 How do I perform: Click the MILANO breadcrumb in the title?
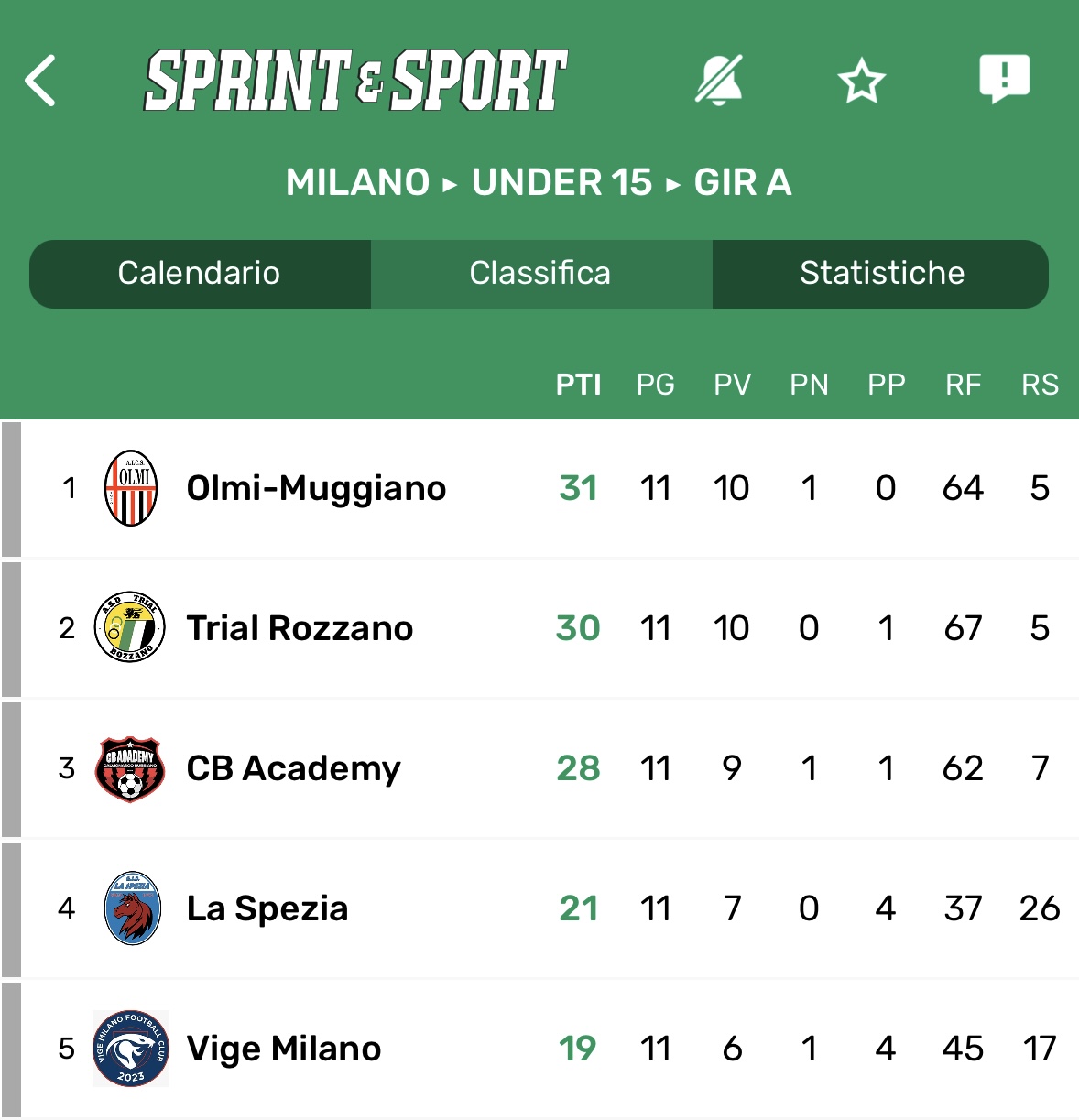[357, 182]
